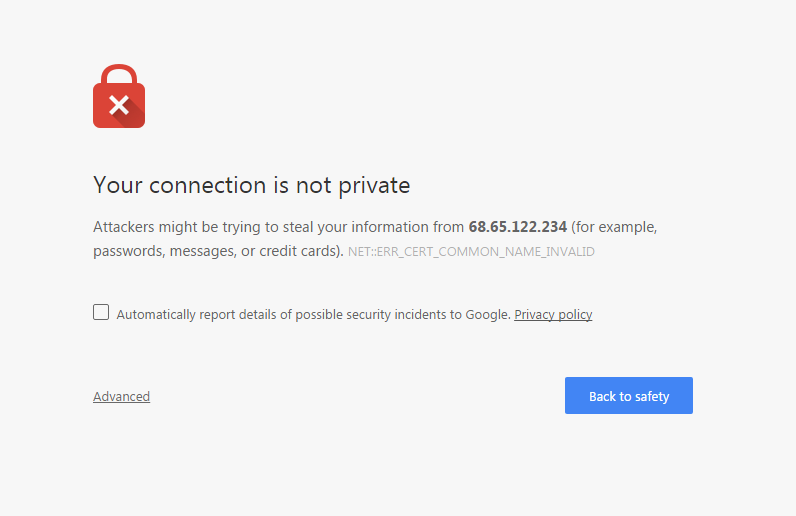Click the word 'private' in the heading
The width and height of the screenshot is (796, 516).
tap(374, 186)
